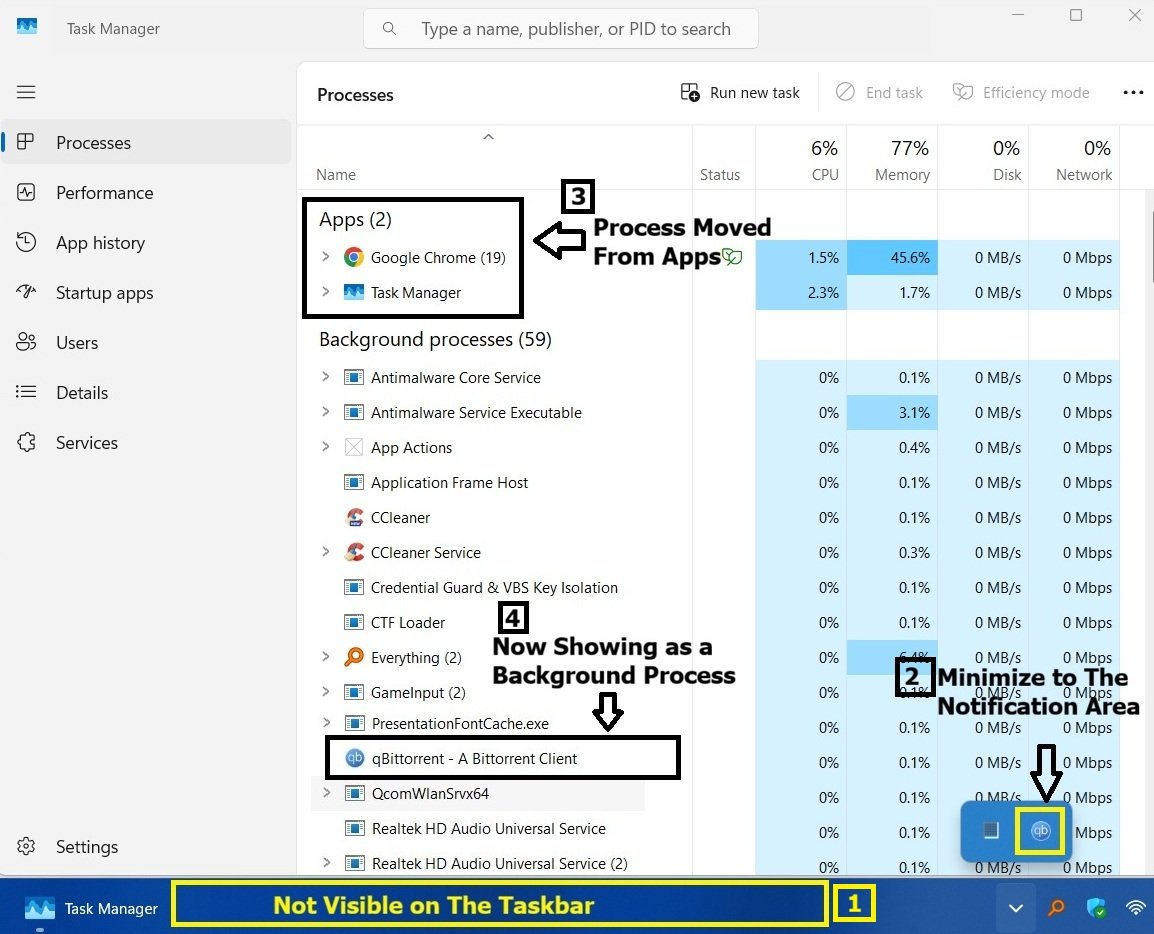Expand Antimalware Core Service row
The width and height of the screenshot is (1154, 934).
click(x=325, y=377)
